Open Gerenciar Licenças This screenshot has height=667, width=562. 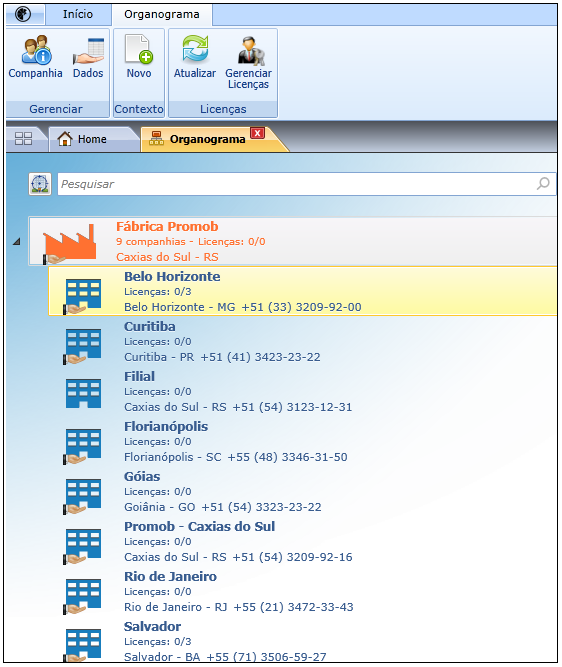point(248,63)
